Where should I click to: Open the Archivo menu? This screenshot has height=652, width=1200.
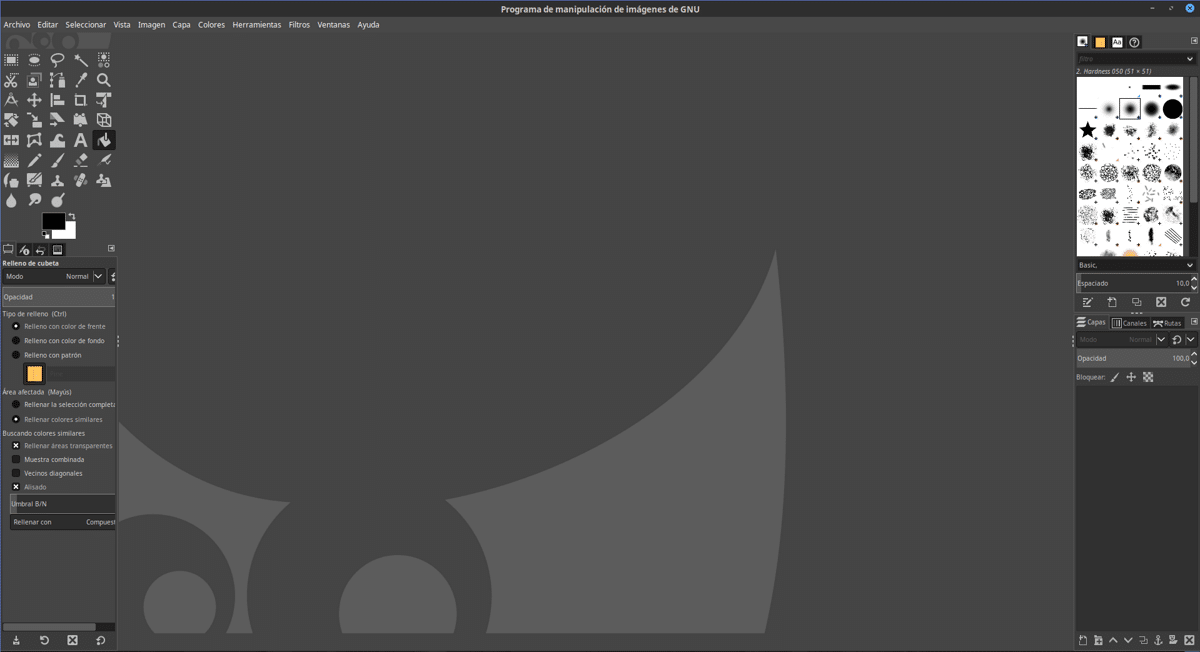[17, 24]
